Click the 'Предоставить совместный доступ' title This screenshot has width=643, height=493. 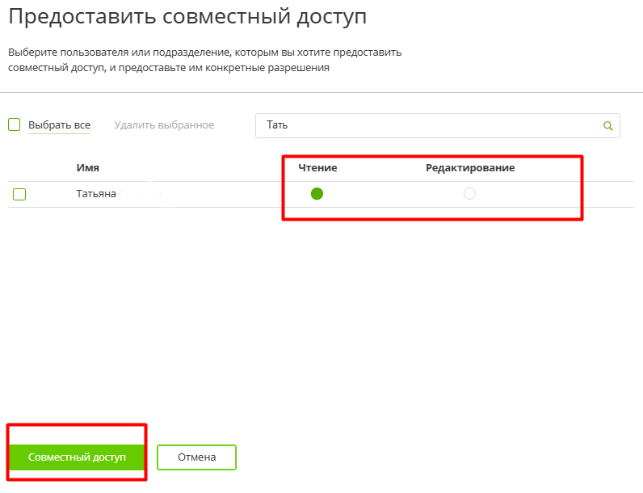pyautogui.click(x=187, y=17)
